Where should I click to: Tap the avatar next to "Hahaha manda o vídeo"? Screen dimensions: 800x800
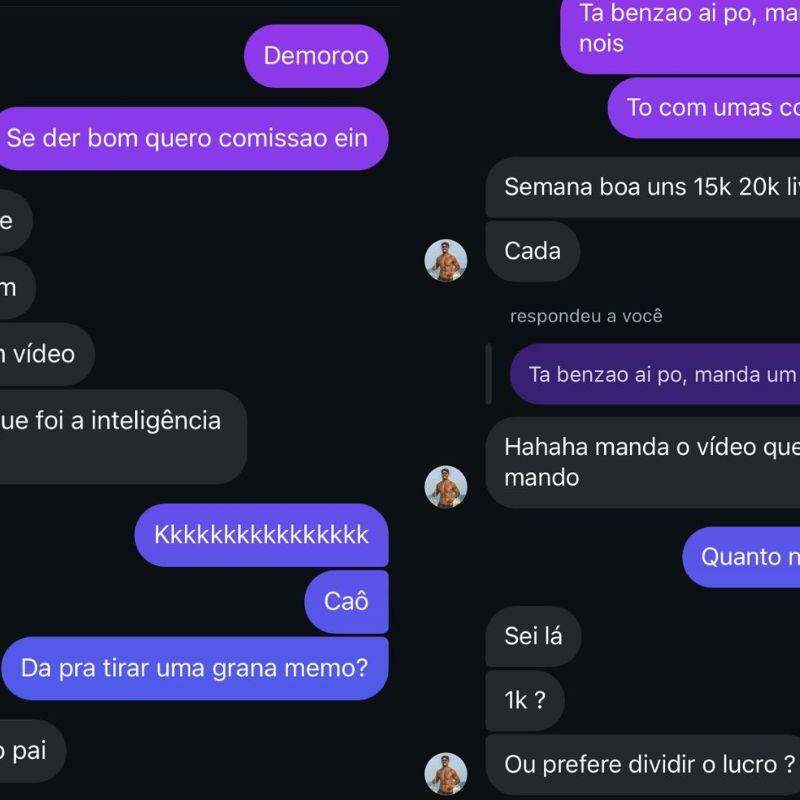(x=445, y=487)
